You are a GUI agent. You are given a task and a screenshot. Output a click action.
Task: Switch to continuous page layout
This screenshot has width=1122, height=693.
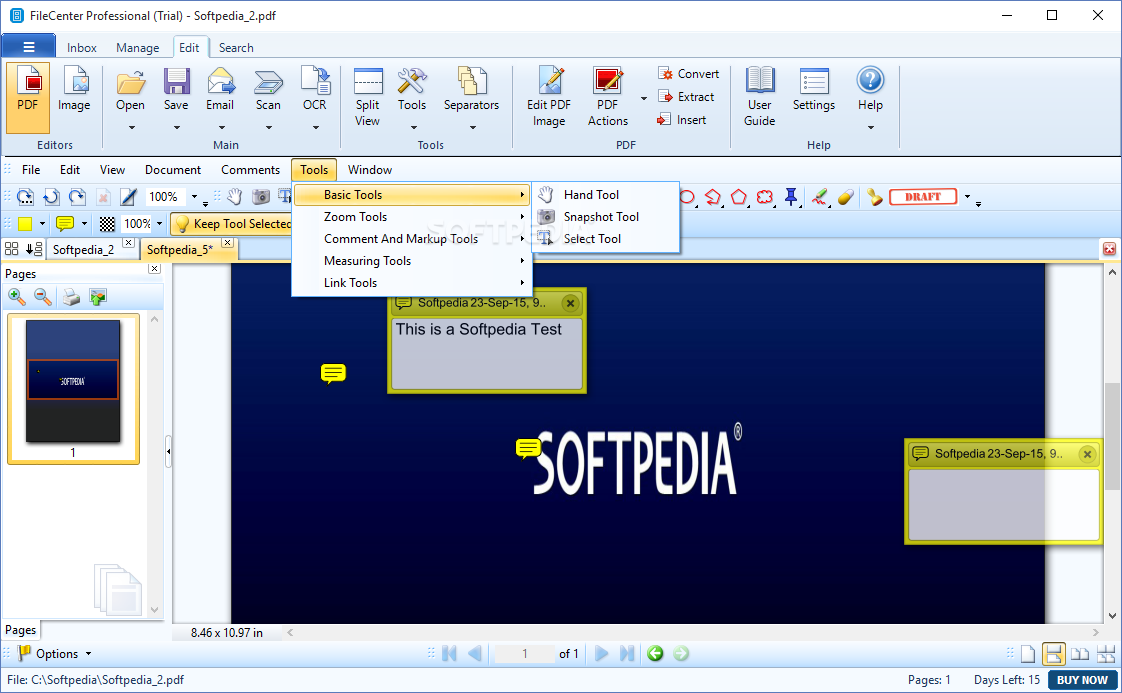coord(1053,654)
